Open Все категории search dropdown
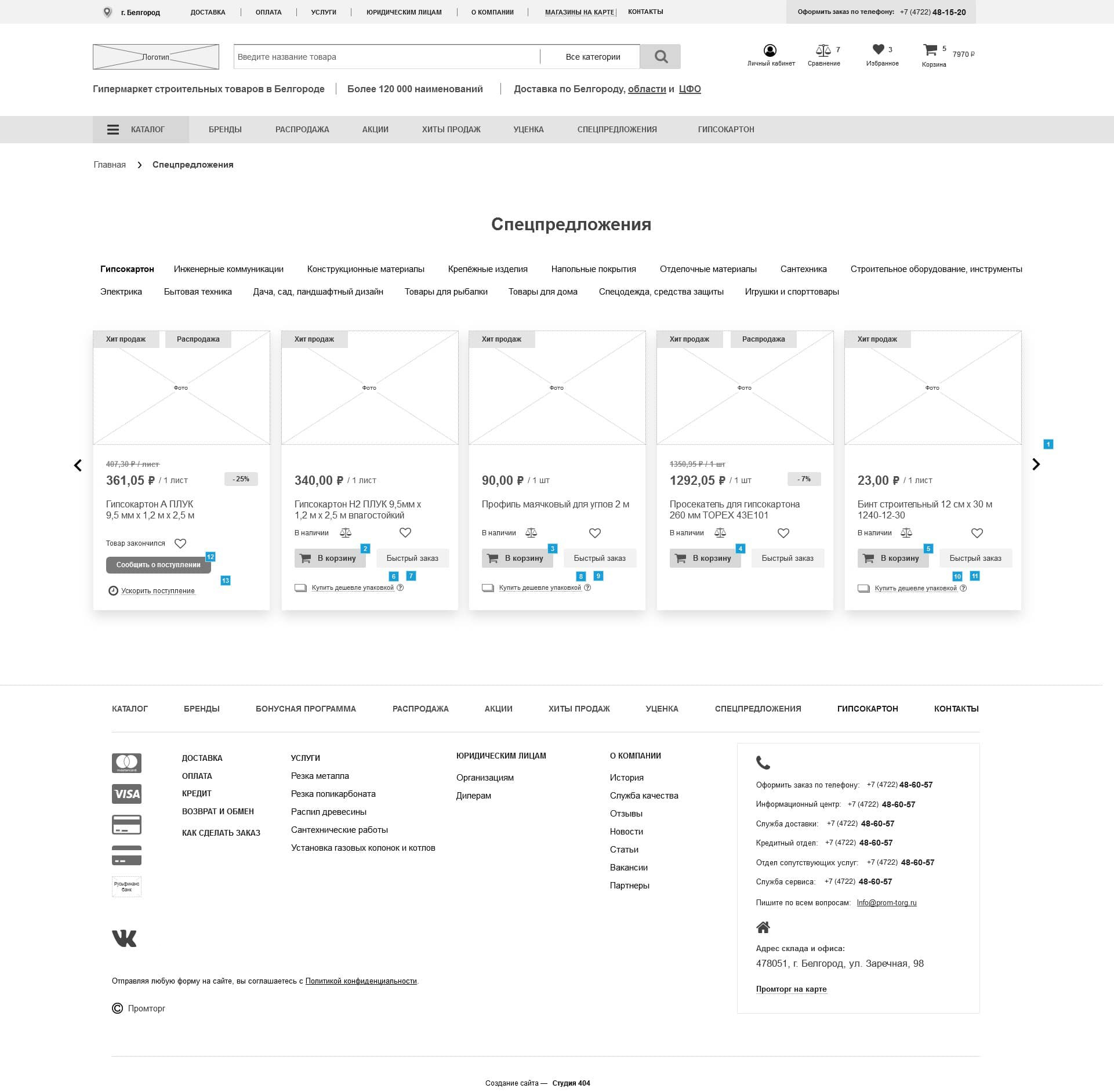The height and width of the screenshot is (1092, 1114). [593, 57]
